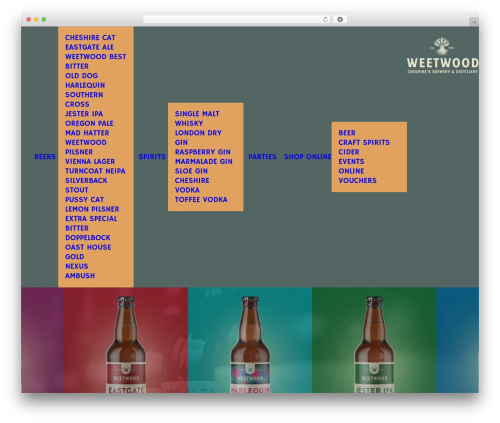Choose Vienna Lager

90,161
